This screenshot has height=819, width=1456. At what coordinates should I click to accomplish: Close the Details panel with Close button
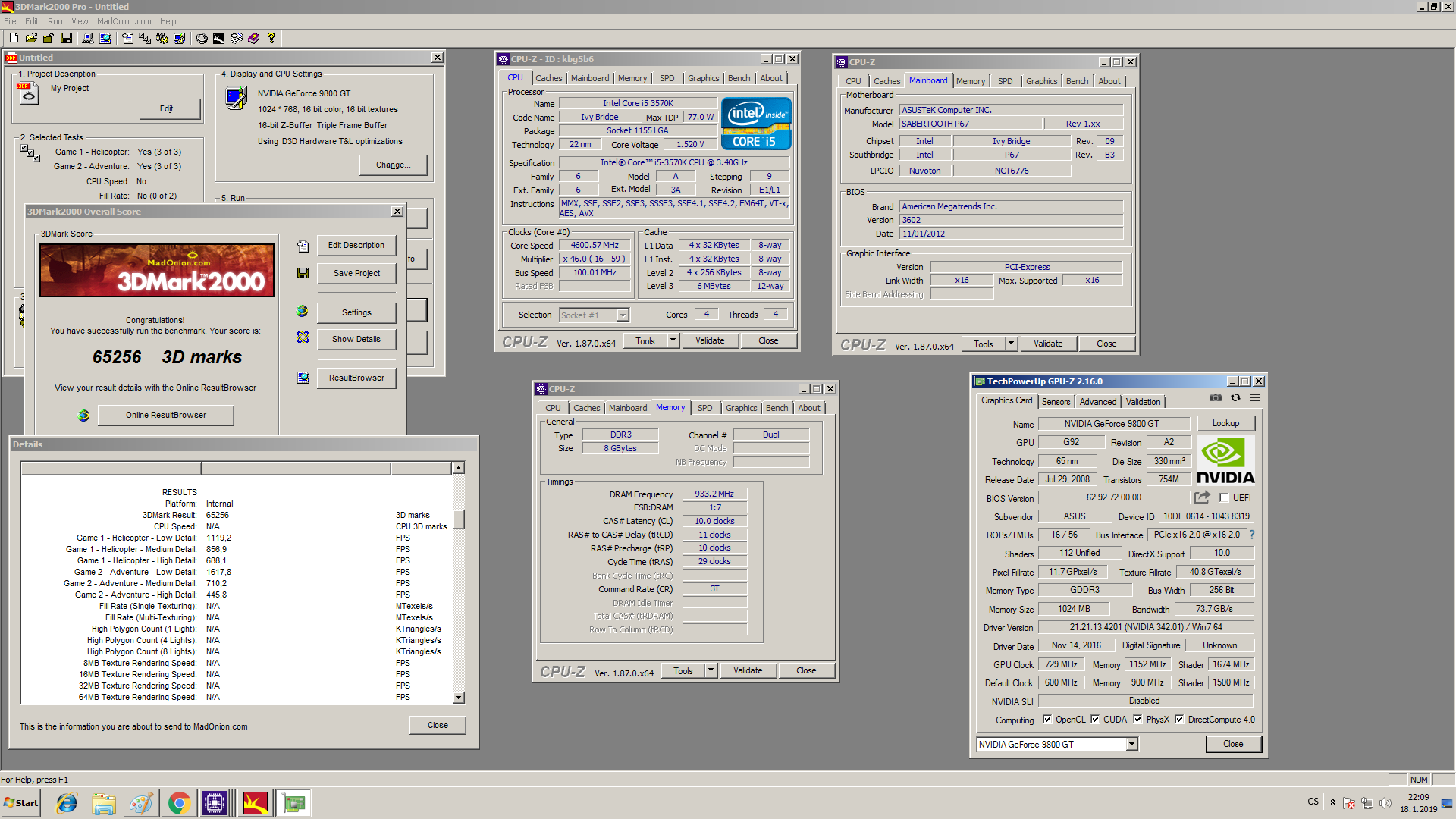coord(438,725)
